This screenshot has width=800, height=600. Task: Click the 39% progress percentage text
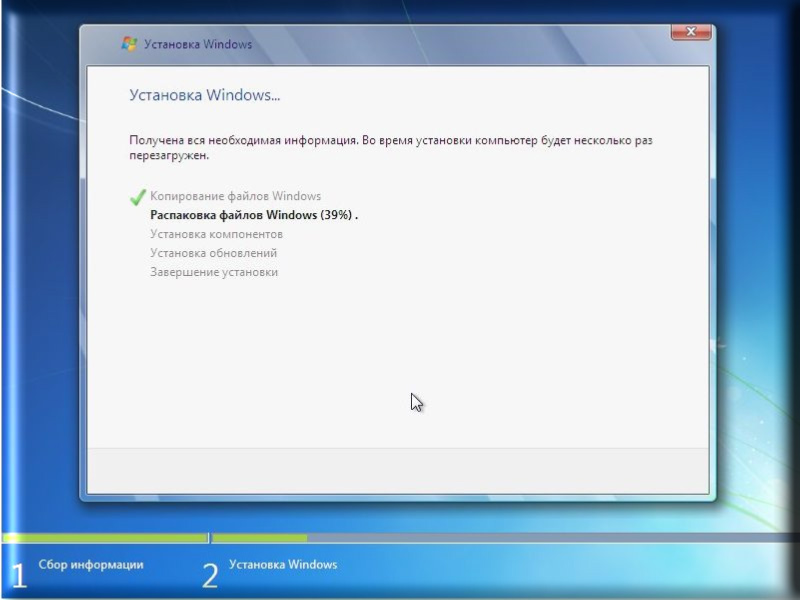pos(337,215)
